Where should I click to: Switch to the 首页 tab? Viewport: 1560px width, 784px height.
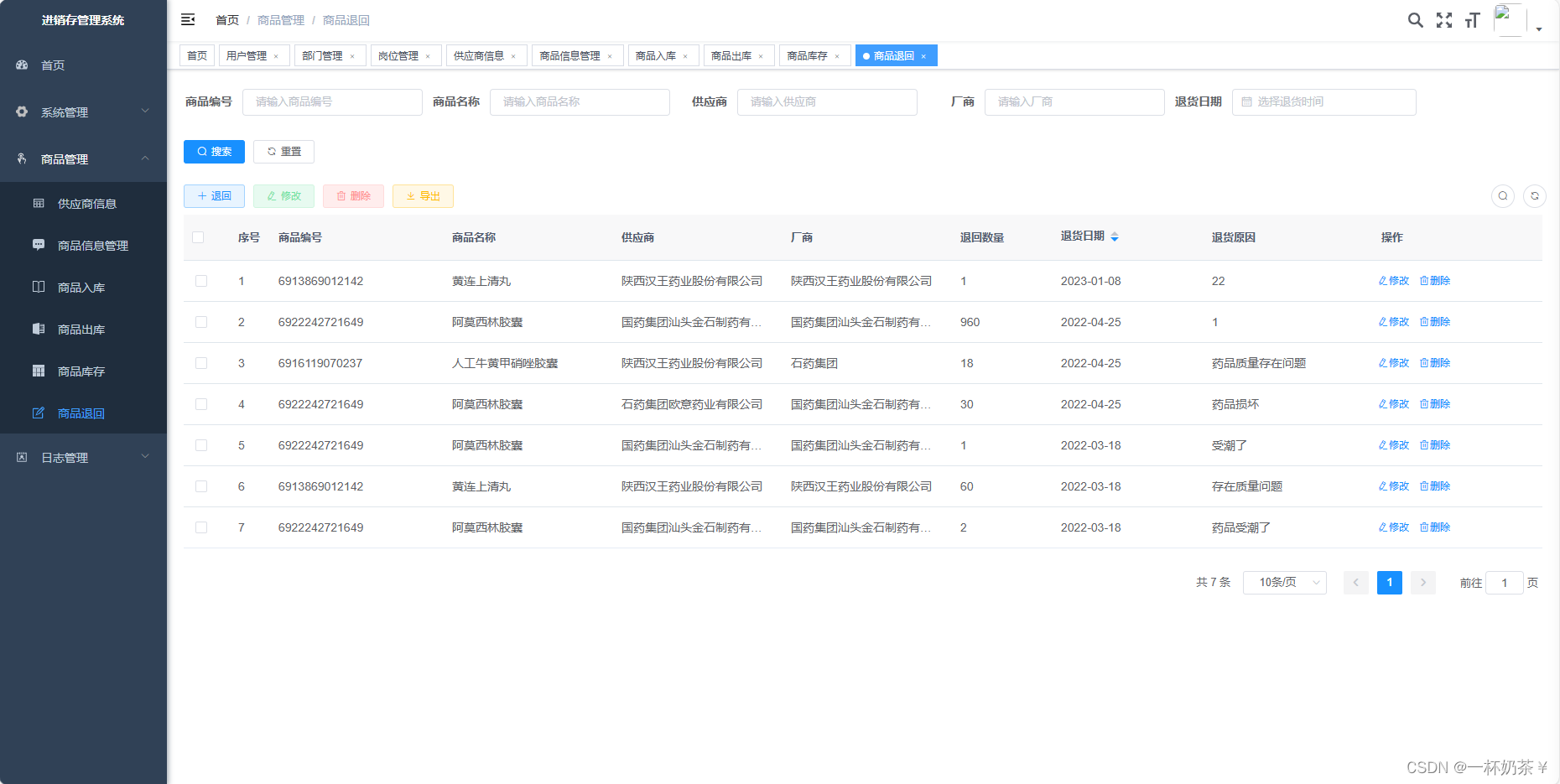click(197, 56)
